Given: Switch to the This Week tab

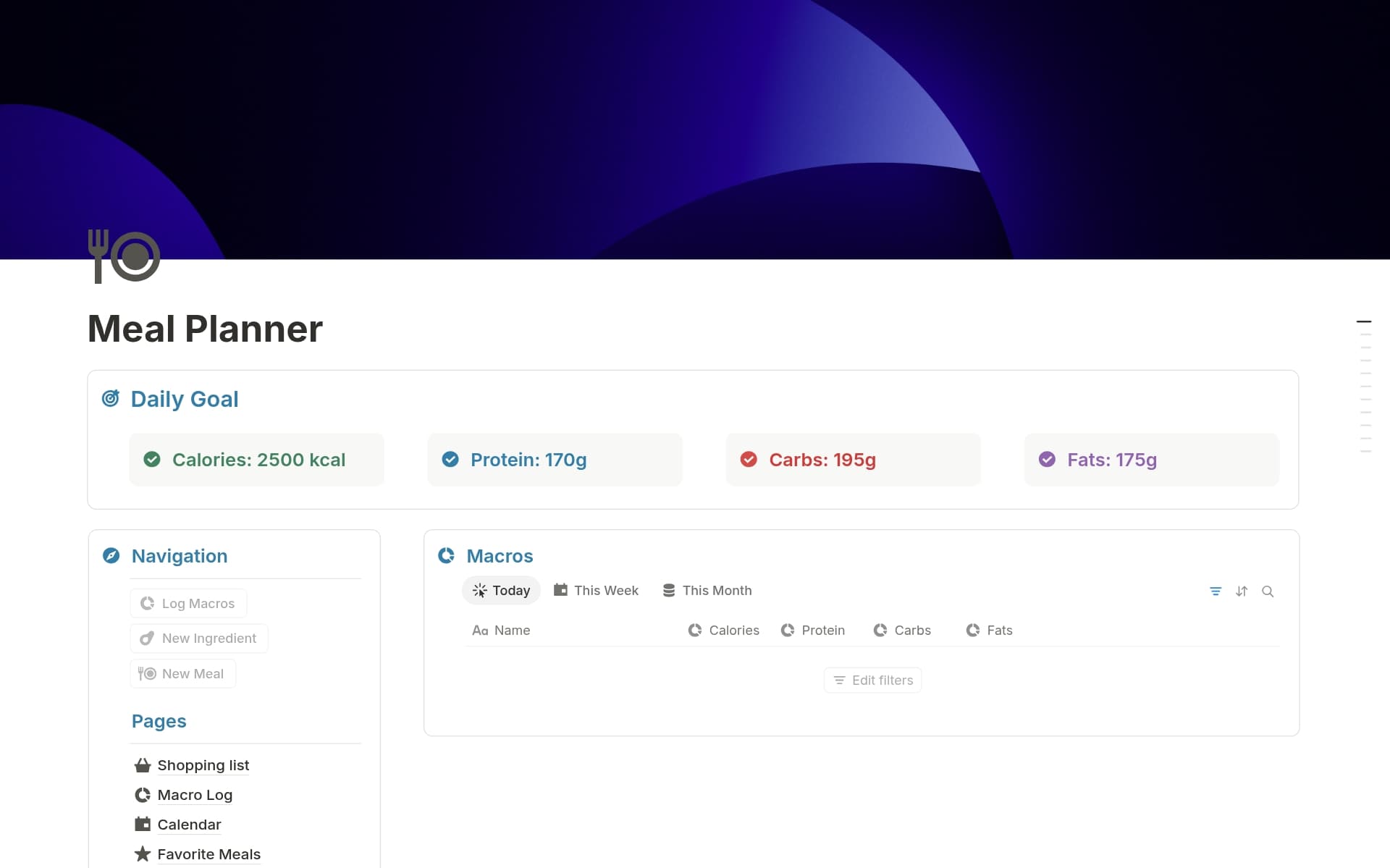Looking at the screenshot, I should (x=595, y=590).
